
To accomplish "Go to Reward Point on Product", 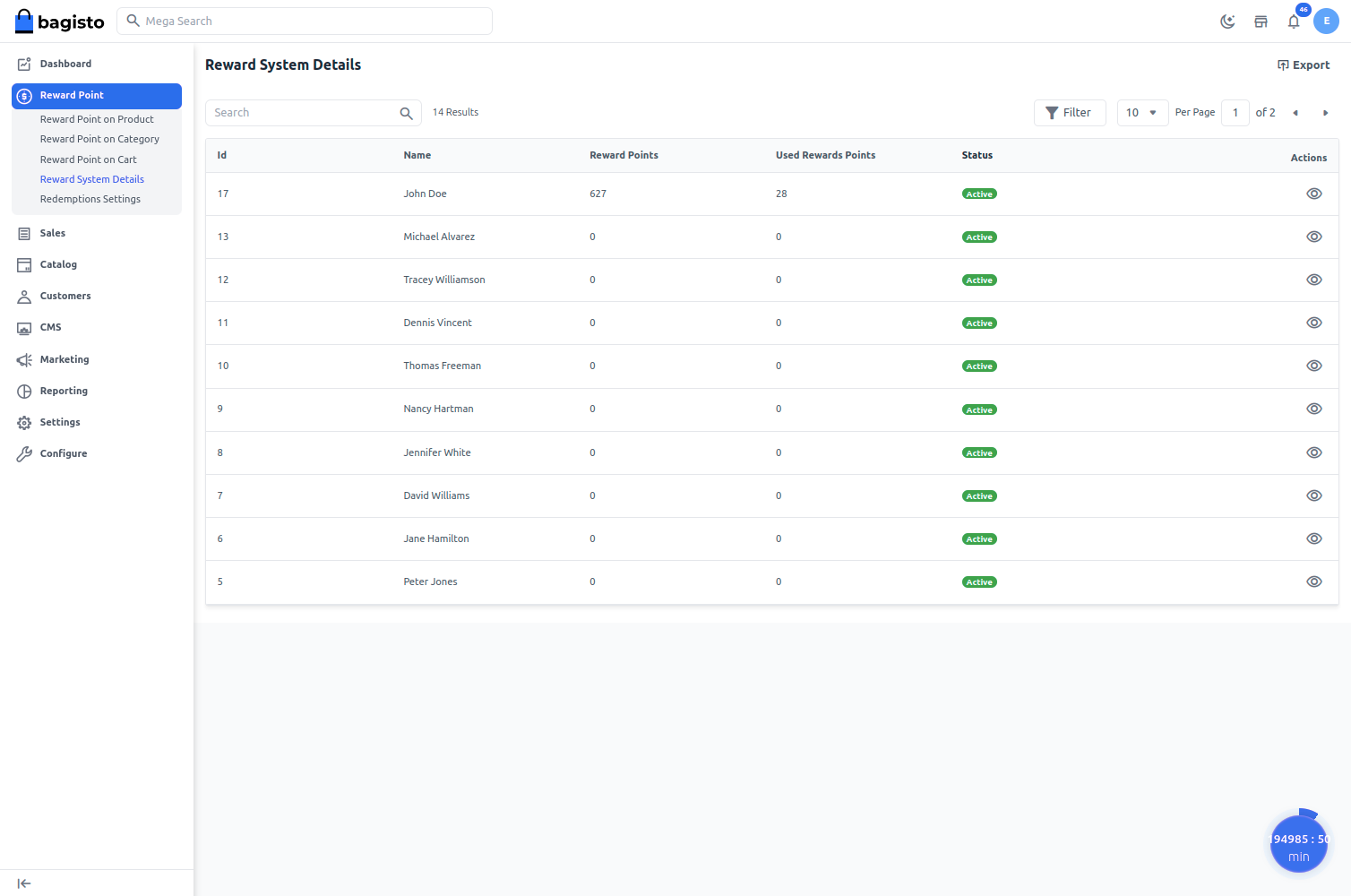I will (x=97, y=119).
